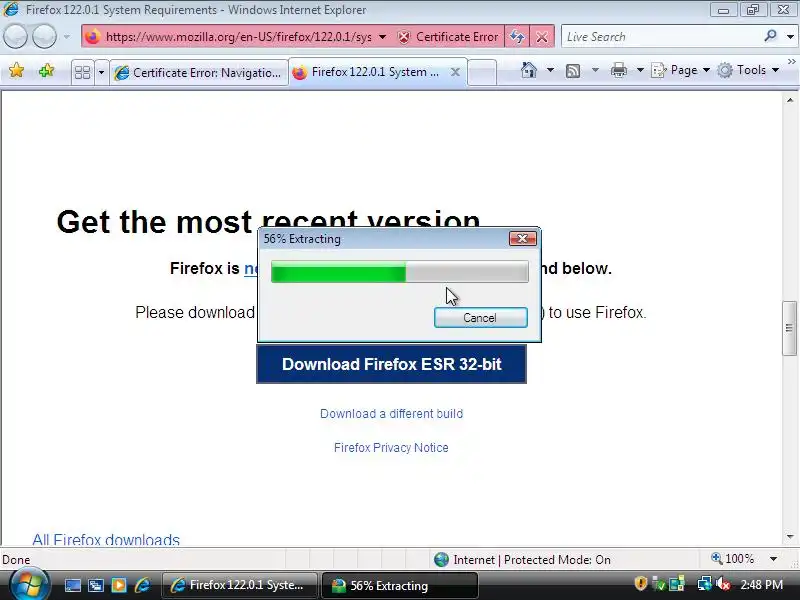Expand the zoom level dropdown arrow
This screenshot has width=800, height=600.
tap(773, 559)
